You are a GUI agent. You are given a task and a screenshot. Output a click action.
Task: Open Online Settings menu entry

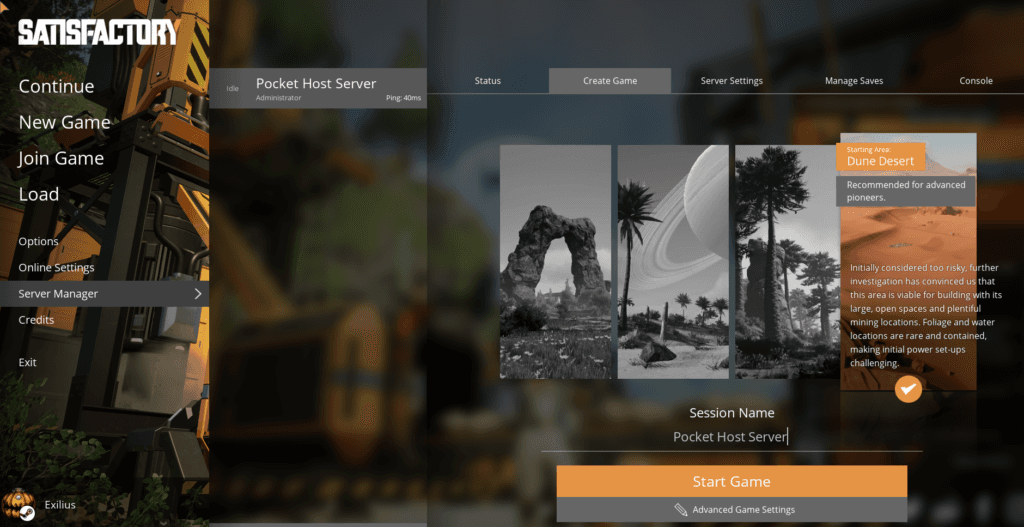(56, 268)
